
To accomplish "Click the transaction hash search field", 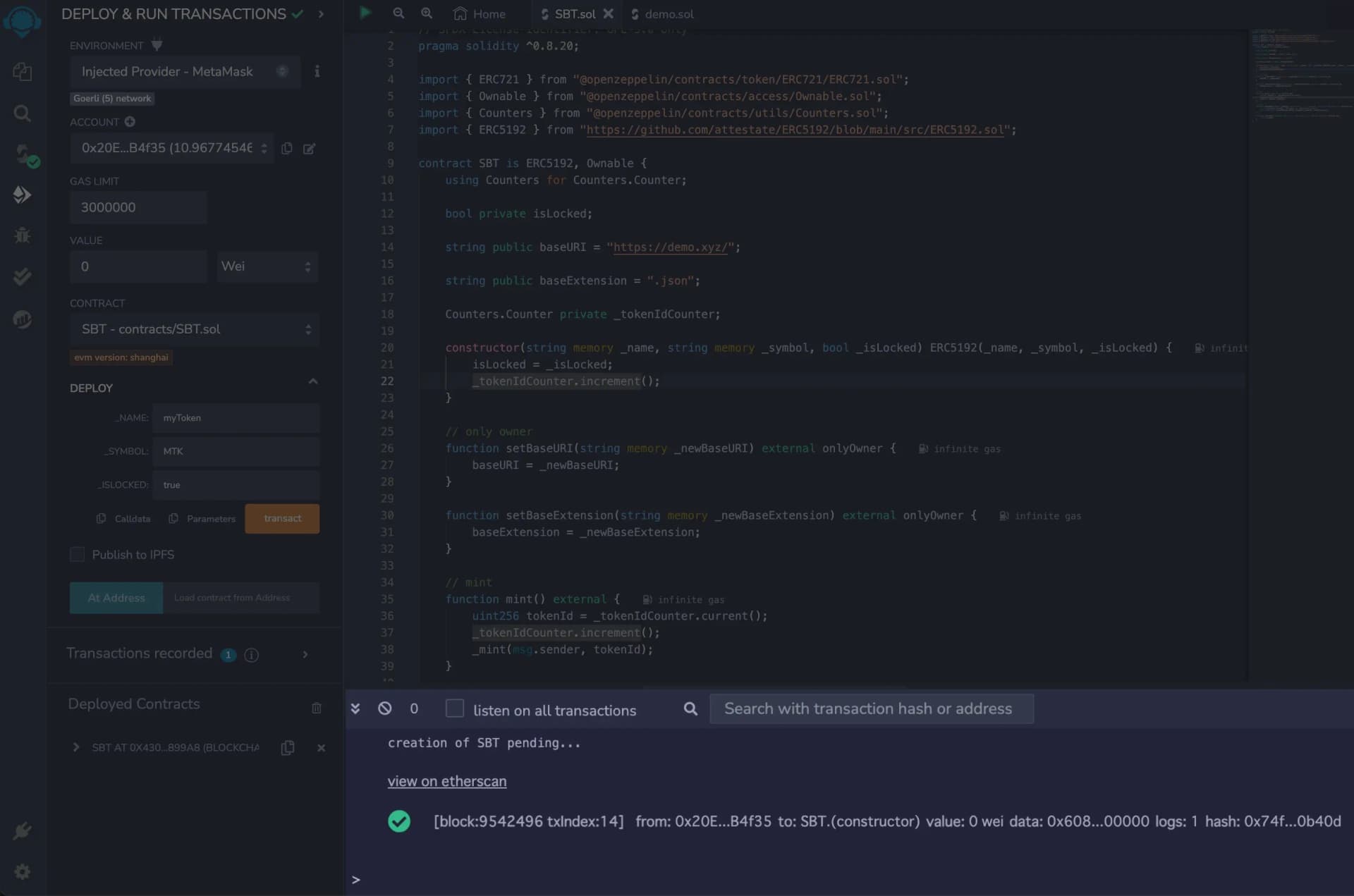I will pos(871,708).
